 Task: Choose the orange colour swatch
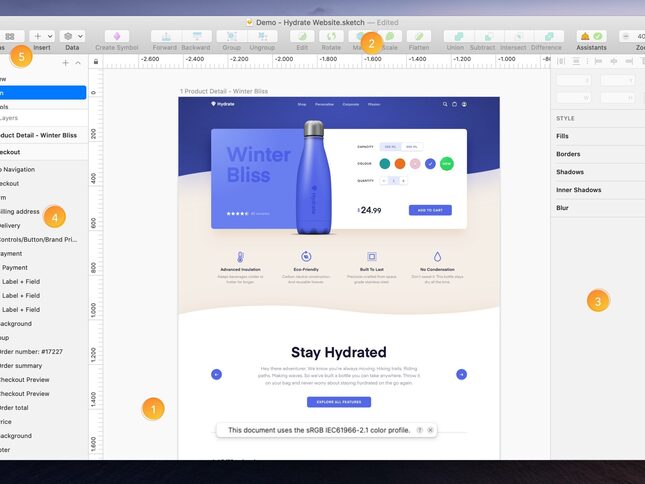[400, 164]
